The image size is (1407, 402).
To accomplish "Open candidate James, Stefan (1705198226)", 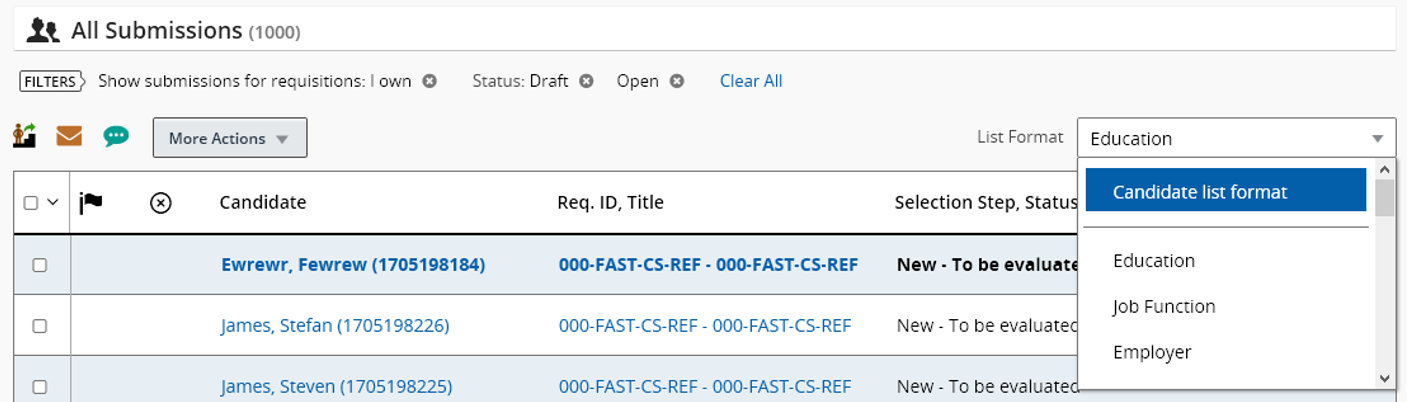I will tap(335, 326).
